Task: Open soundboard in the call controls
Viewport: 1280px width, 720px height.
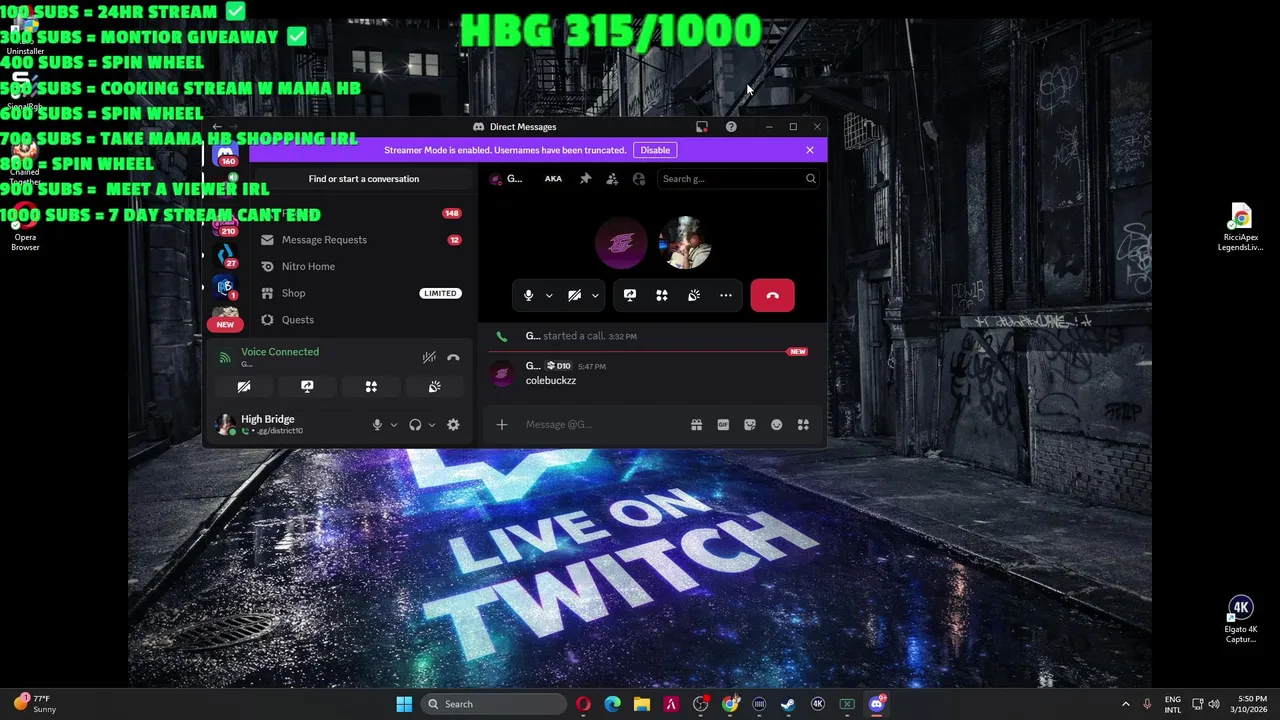Action: (x=694, y=295)
